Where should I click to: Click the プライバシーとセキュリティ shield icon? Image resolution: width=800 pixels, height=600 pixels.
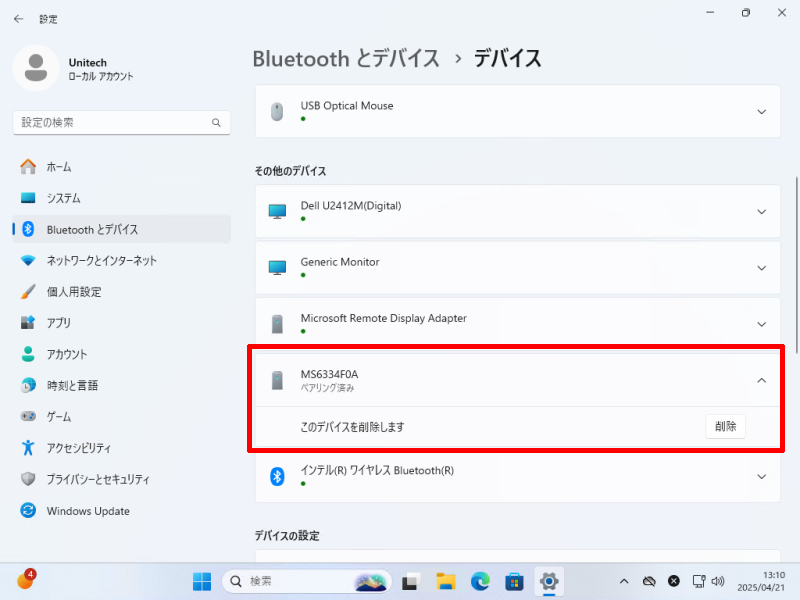tap(28, 479)
